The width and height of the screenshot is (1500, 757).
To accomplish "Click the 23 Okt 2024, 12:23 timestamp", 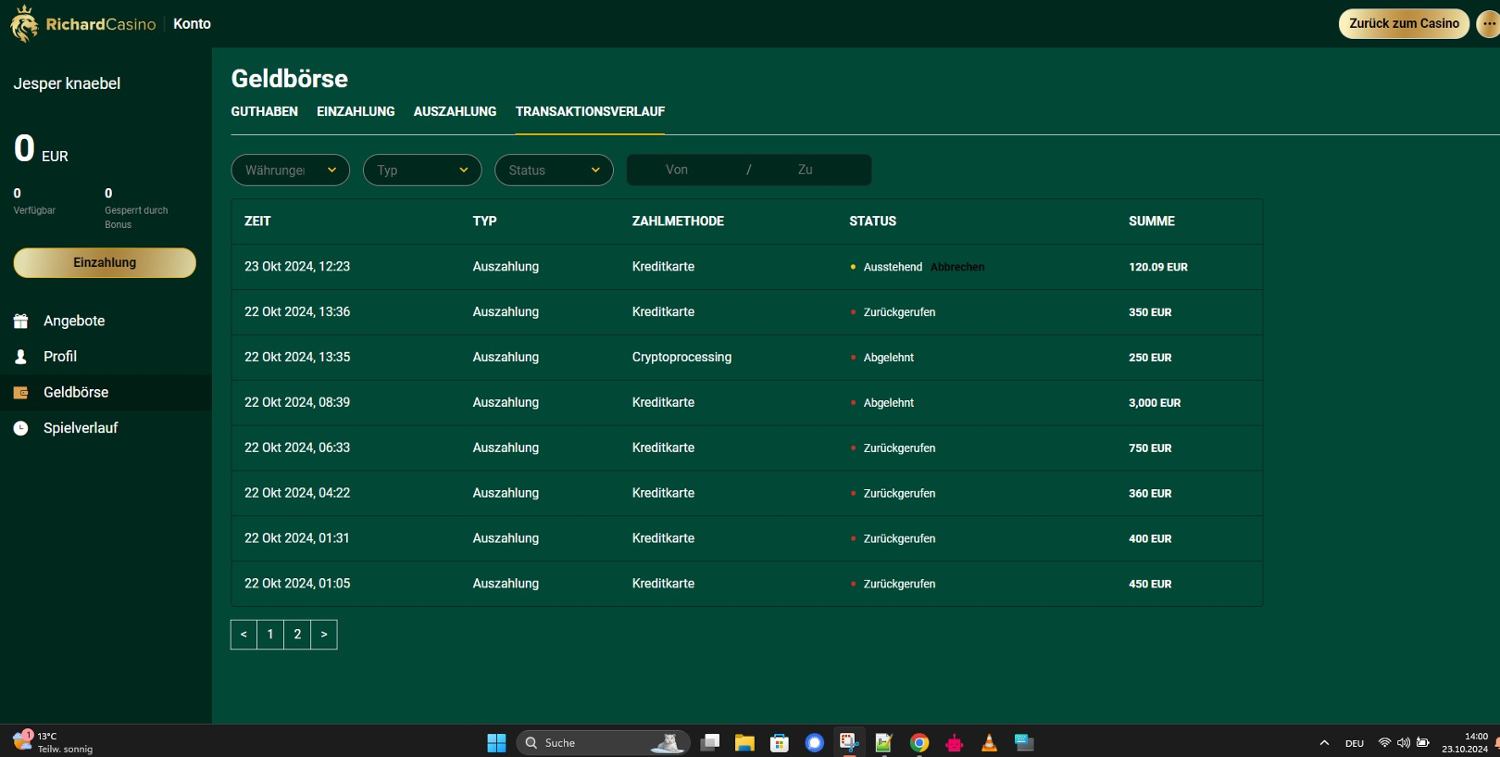I will click(x=297, y=267).
